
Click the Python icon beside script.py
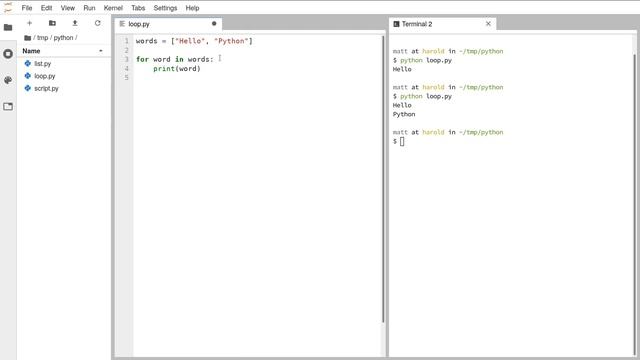pyautogui.click(x=27, y=88)
